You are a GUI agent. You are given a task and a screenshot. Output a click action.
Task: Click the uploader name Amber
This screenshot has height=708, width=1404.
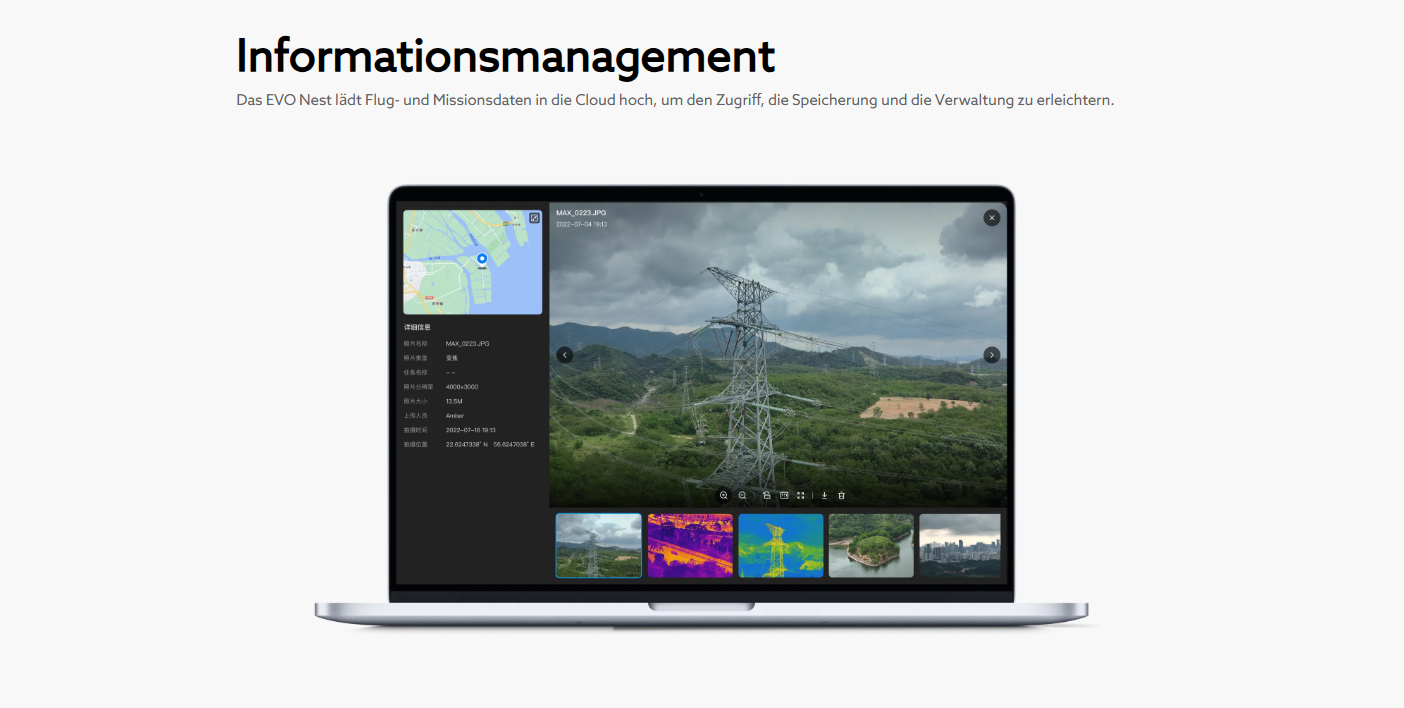455,415
